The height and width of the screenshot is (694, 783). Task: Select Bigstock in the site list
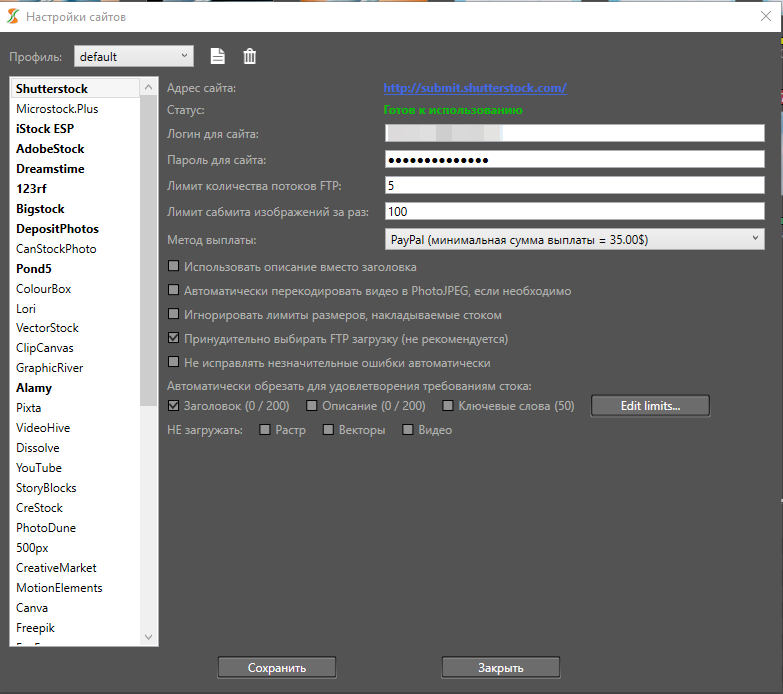click(75, 209)
